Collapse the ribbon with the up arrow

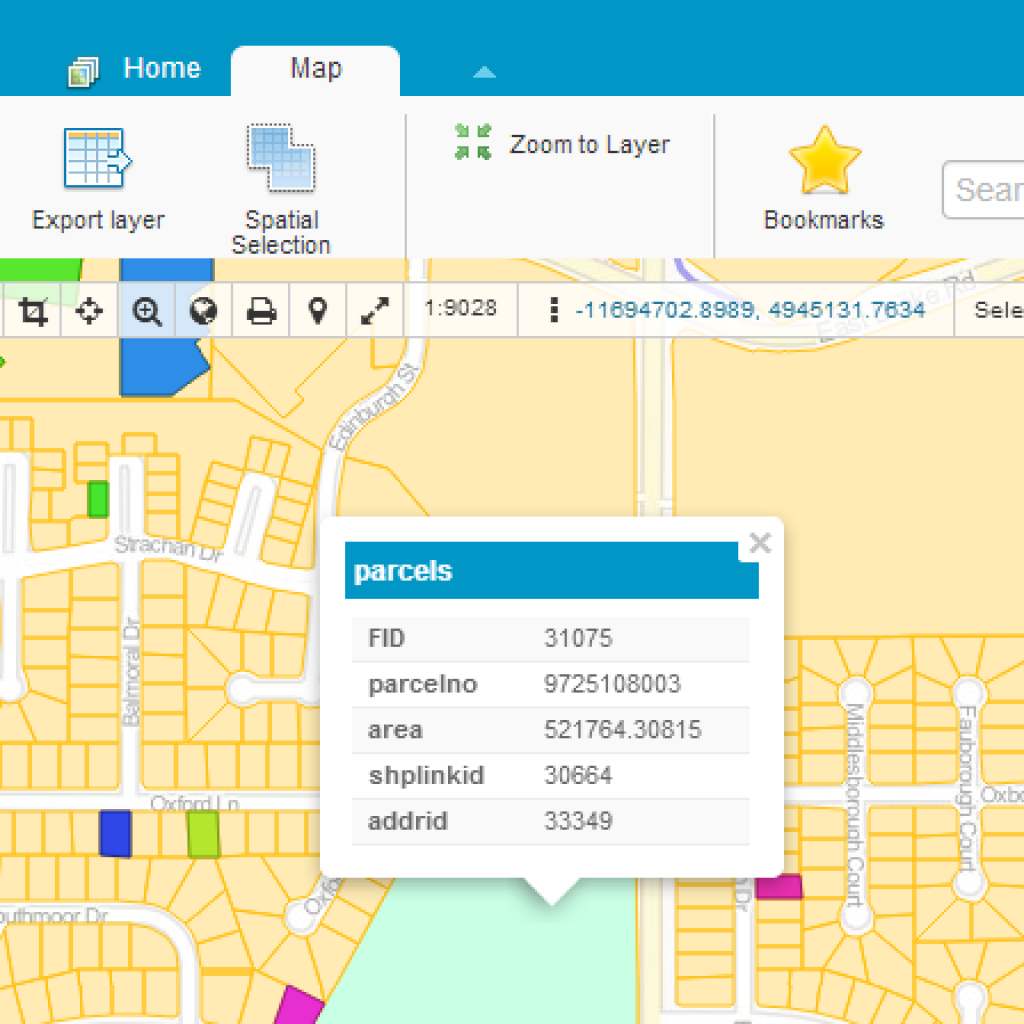click(484, 72)
